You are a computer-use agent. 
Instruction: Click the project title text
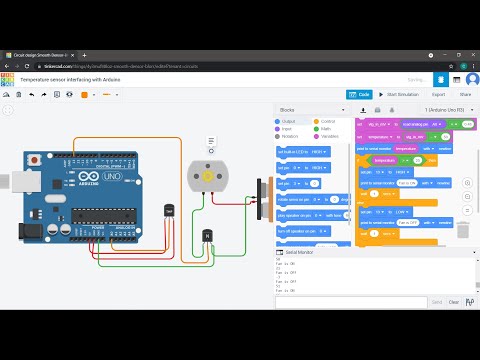point(70,80)
